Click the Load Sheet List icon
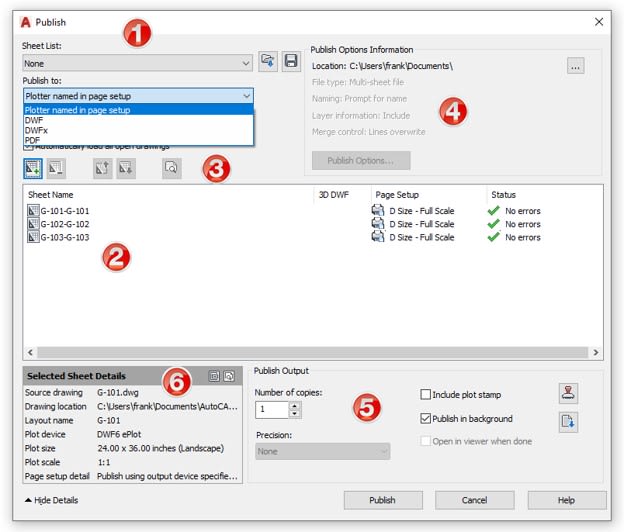624x532 pixels. pyautogui.click(x=268, y=61)
